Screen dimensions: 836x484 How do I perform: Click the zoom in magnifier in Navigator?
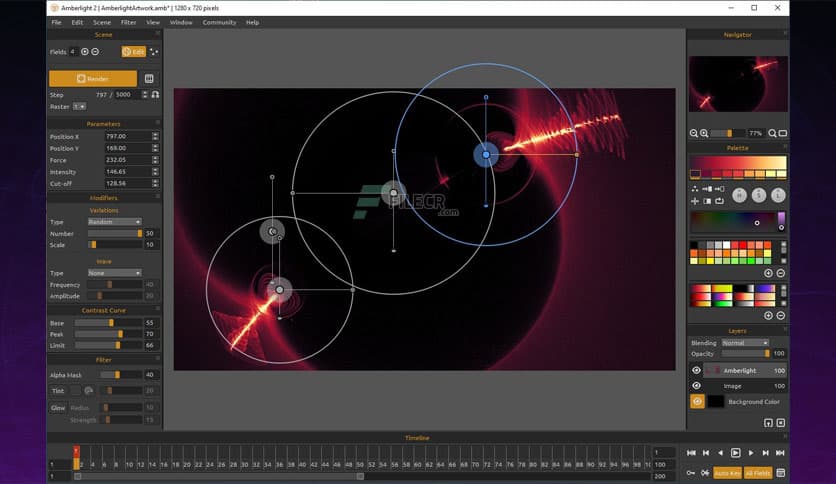704,133
